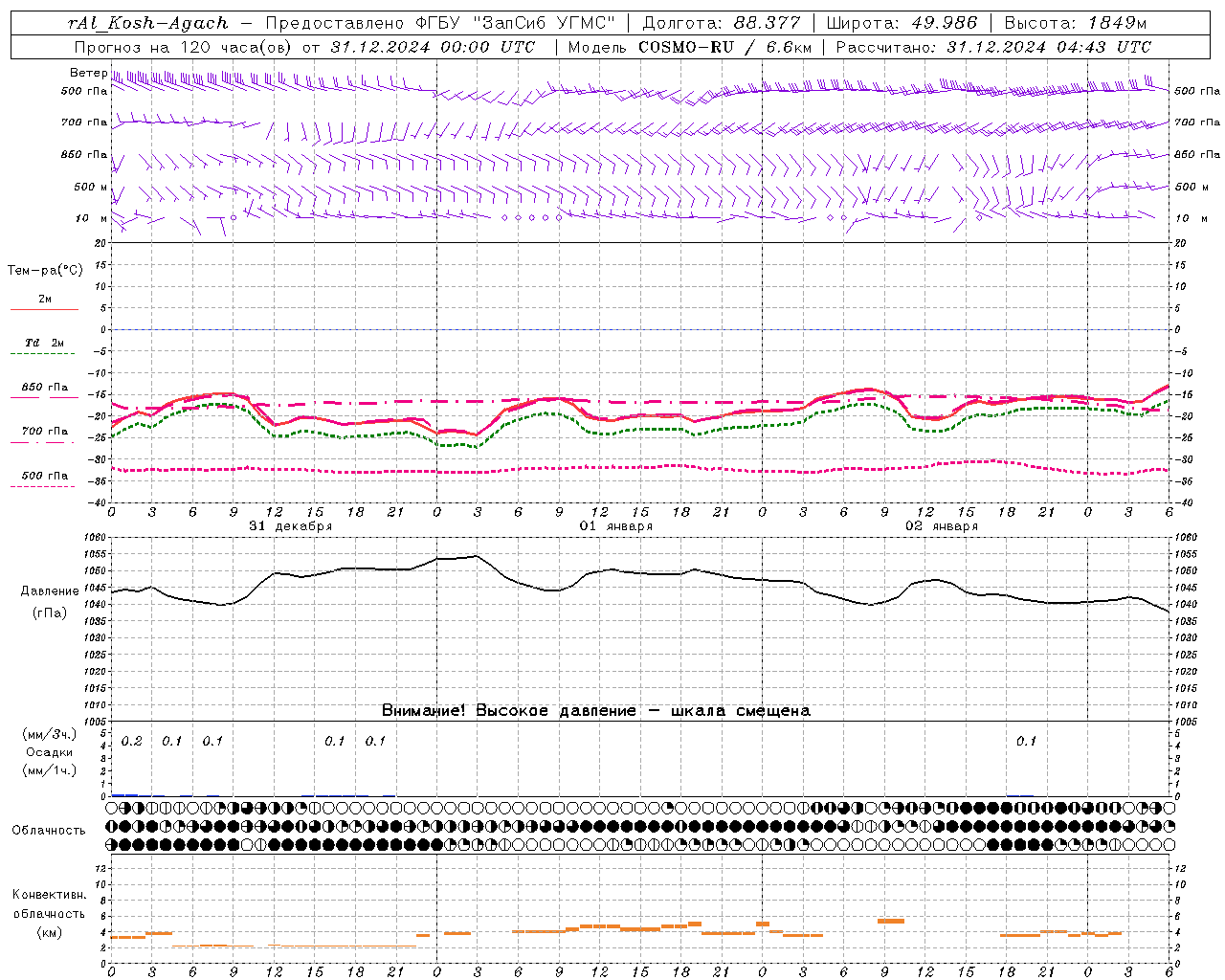Image resolution: width=1225 pixels, height=980 pixels.
Task: Select the Облачность cloud cover label
Action: coord(49,831)
